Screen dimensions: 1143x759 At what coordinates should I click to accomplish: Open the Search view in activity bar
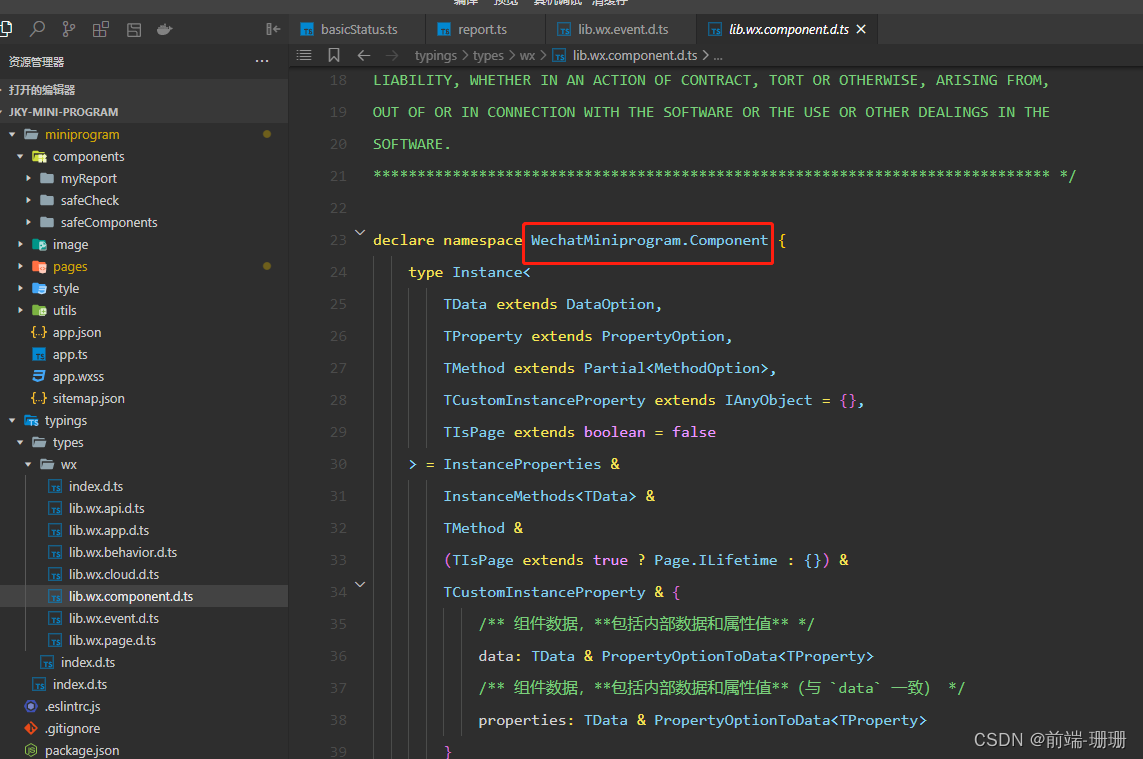[37, 29]
